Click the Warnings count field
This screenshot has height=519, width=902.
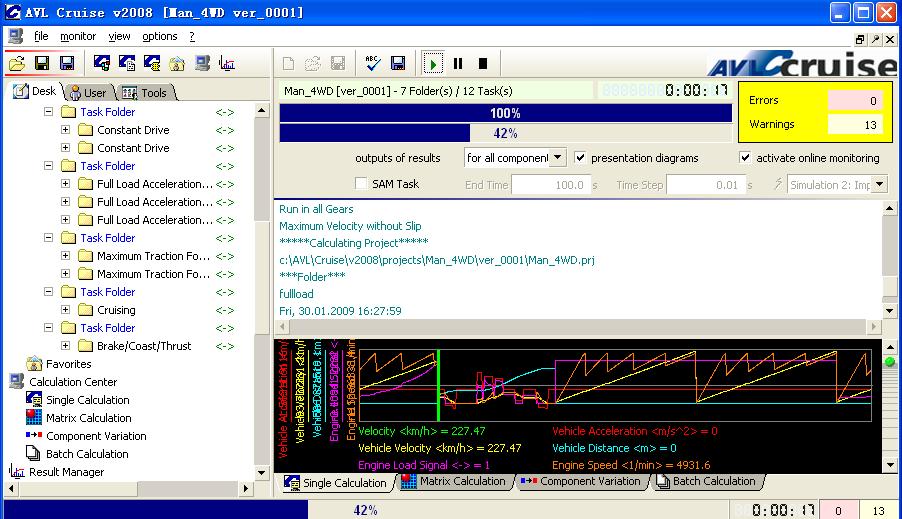click(854, 124)
